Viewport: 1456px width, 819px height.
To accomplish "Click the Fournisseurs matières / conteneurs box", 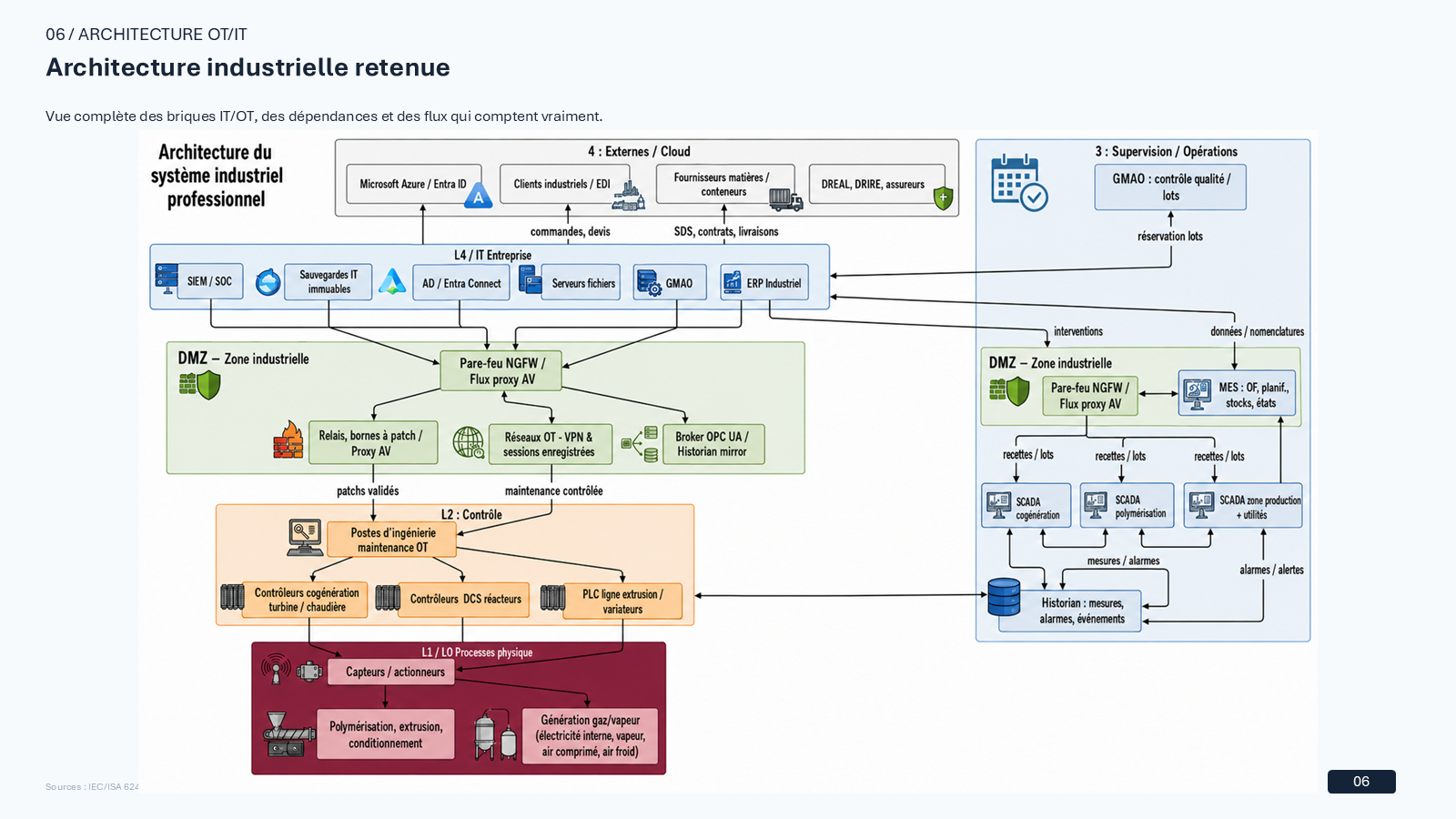I will [725, 185].
